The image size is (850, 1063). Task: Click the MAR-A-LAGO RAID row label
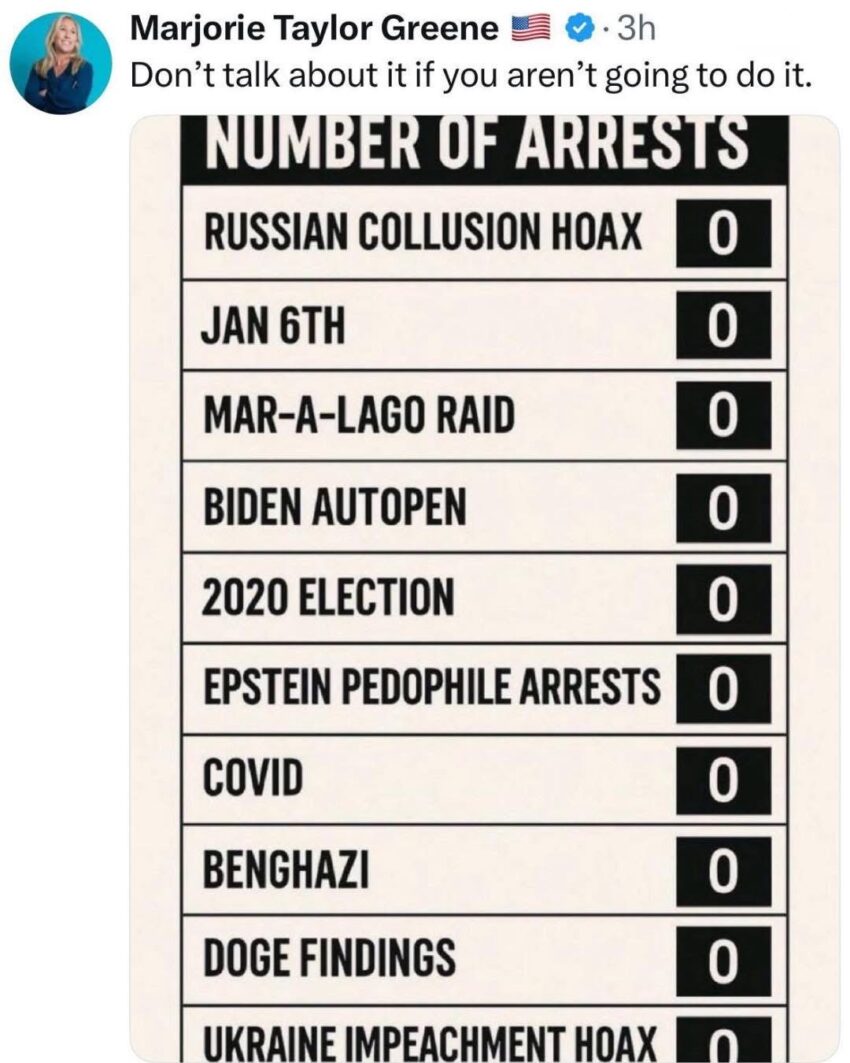tap(359, 416)
